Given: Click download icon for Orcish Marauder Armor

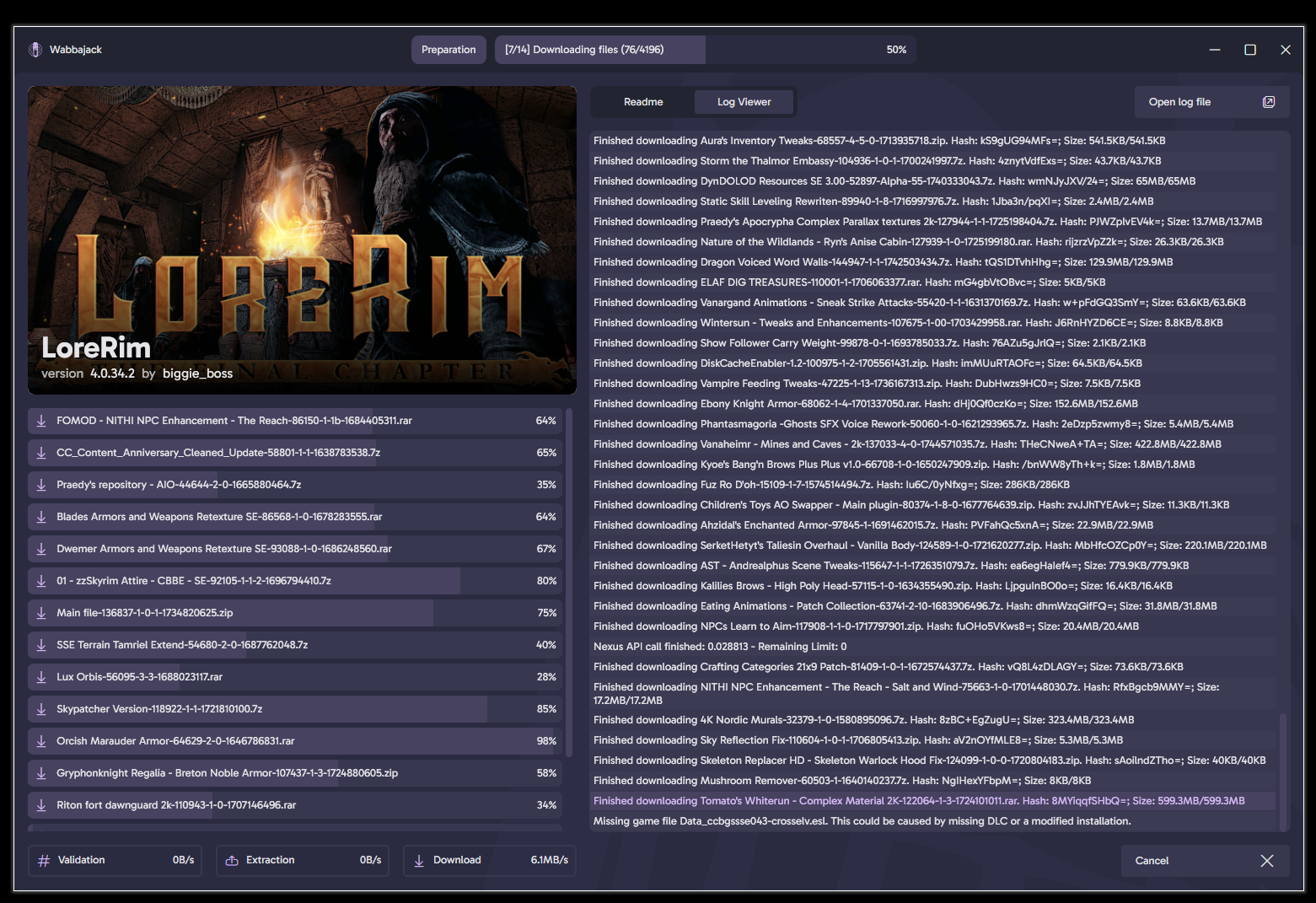Looking at the screenshot, I should point(41,741).
